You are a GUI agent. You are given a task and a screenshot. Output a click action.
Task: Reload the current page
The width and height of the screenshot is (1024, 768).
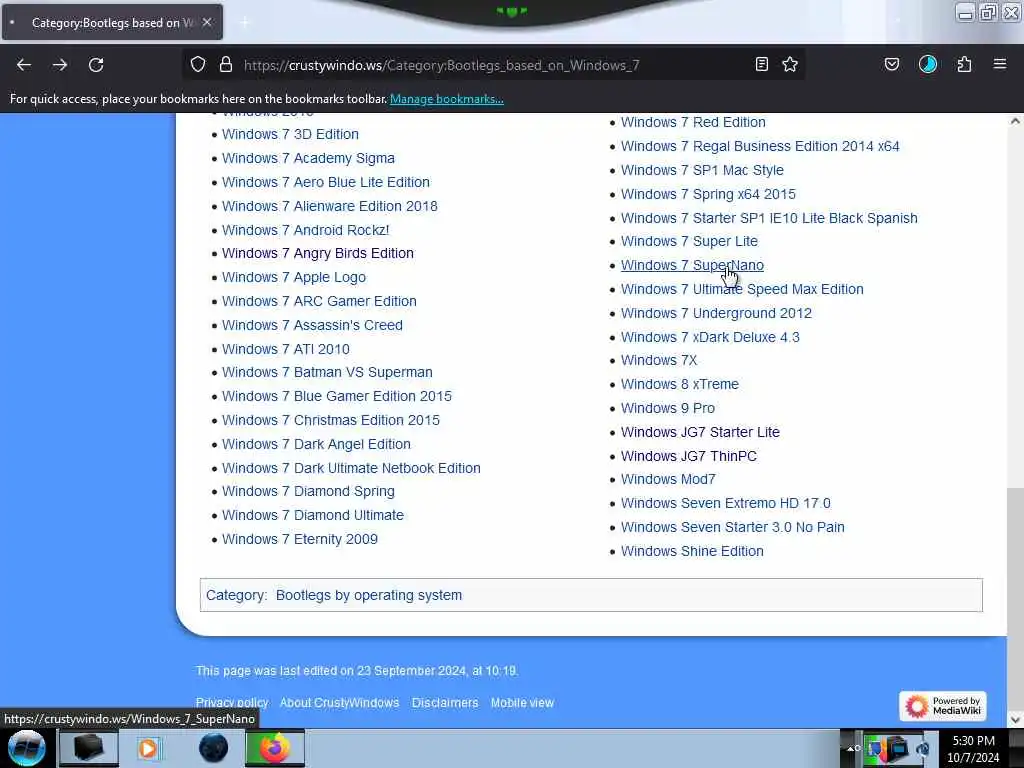pos(96,65)
